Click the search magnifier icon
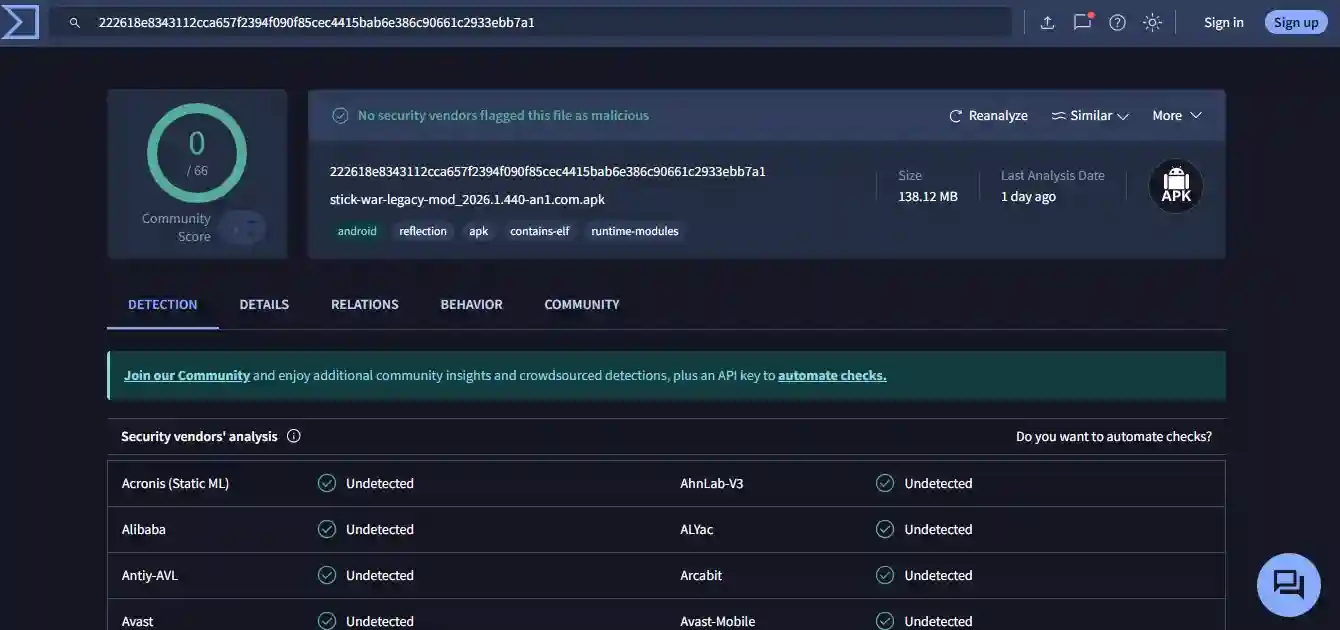The height and width of the screenshot is (630, 1340). (x=74, y=22)
